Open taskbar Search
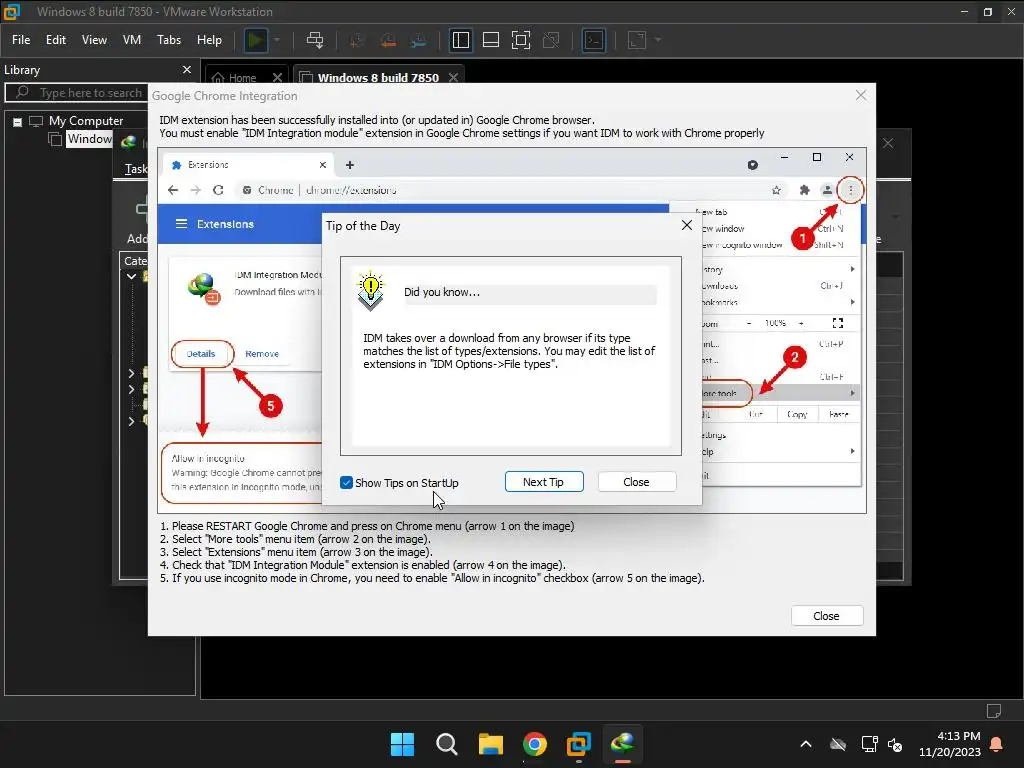This screenshot has height=768, width=1024. point(447,744)
